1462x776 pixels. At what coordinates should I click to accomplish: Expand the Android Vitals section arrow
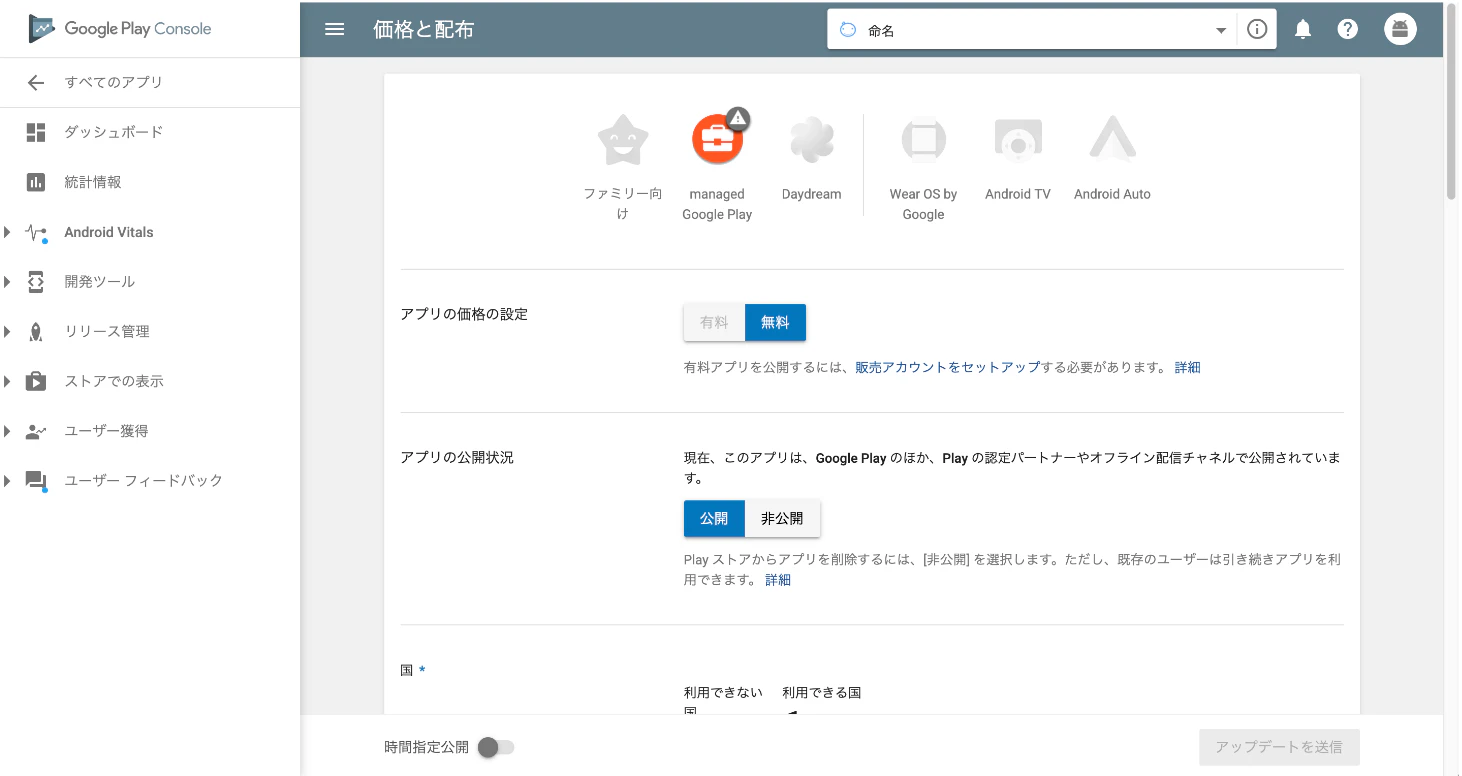(7, 232)
